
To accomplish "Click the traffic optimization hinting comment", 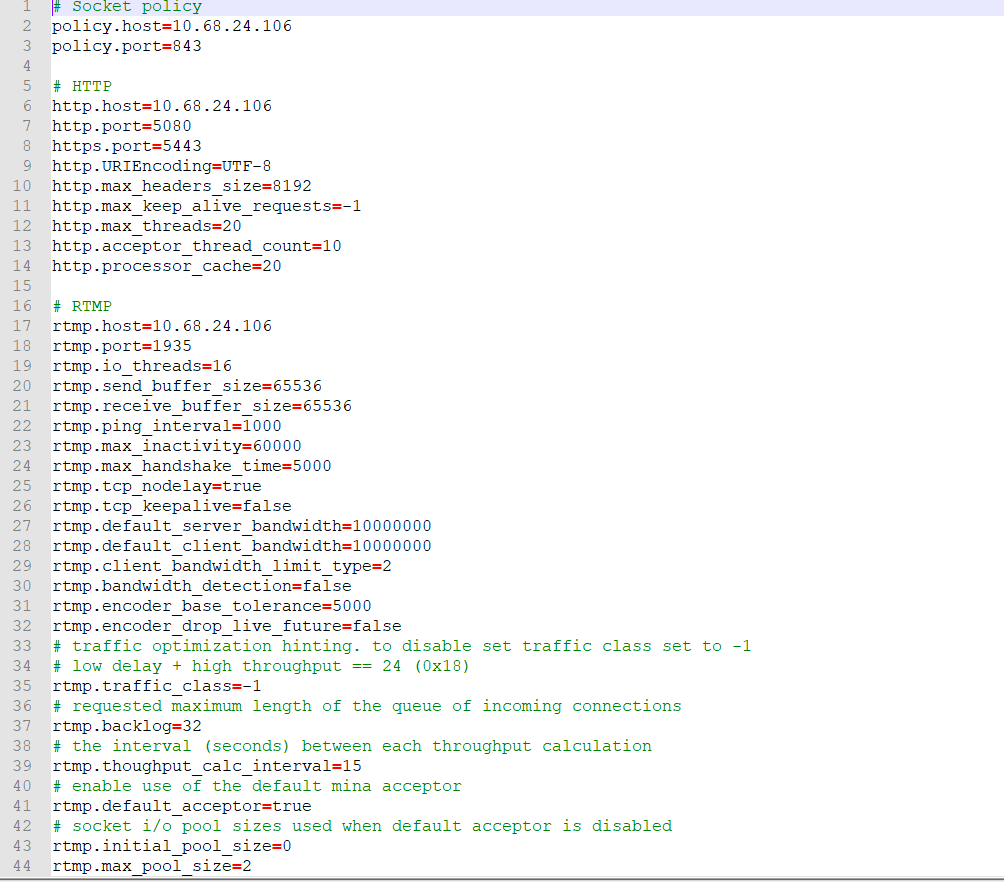I will click(401, 647).
